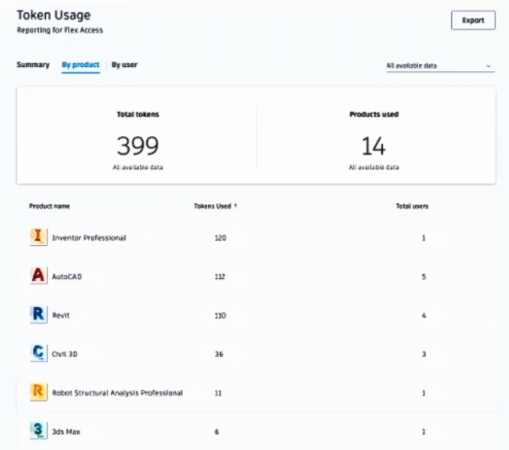
Task: Click 3ds Max tokens value 6
Action: tap(217, 432)
